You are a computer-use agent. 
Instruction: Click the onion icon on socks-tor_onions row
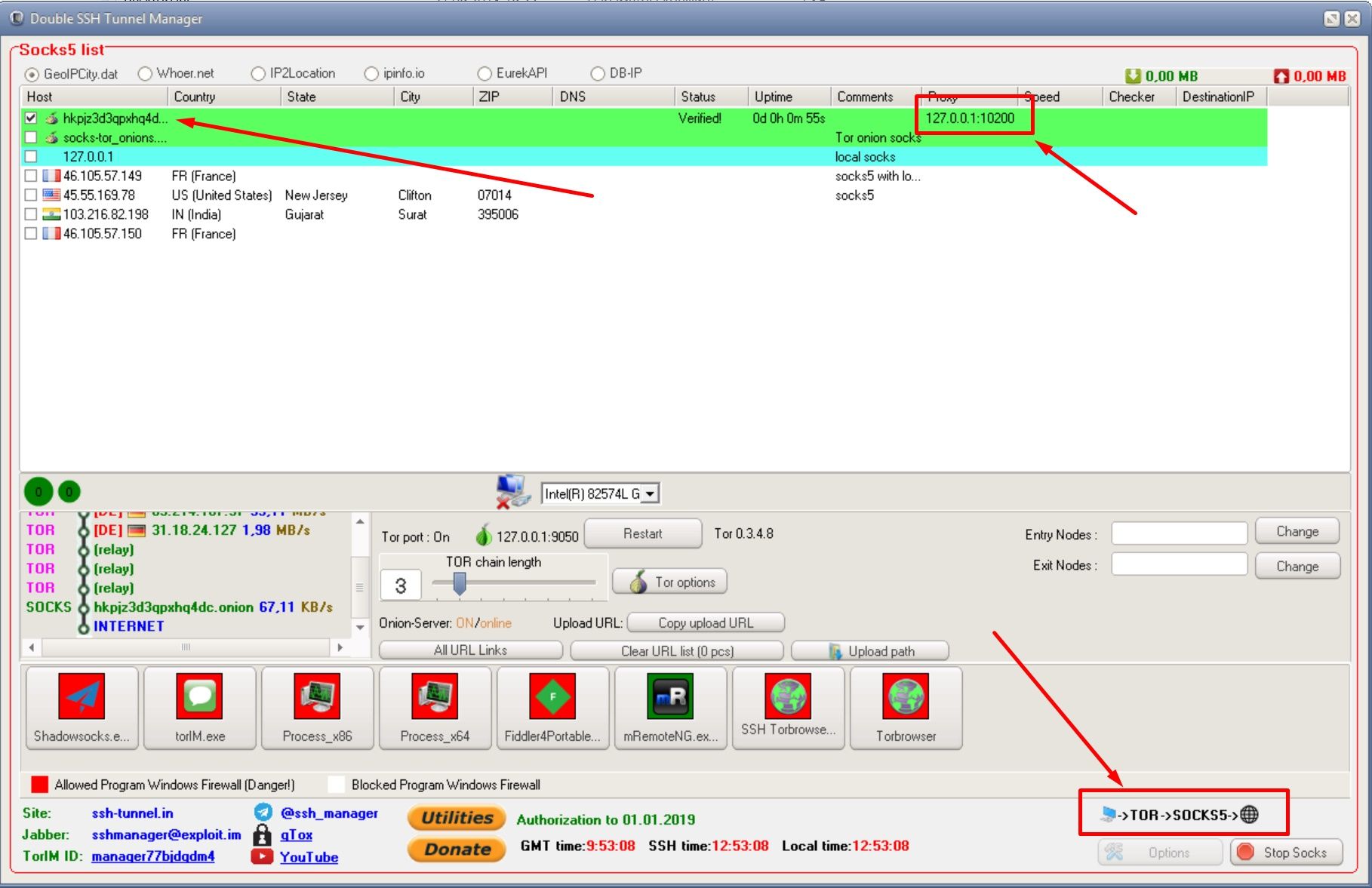[x=52, y=138]
